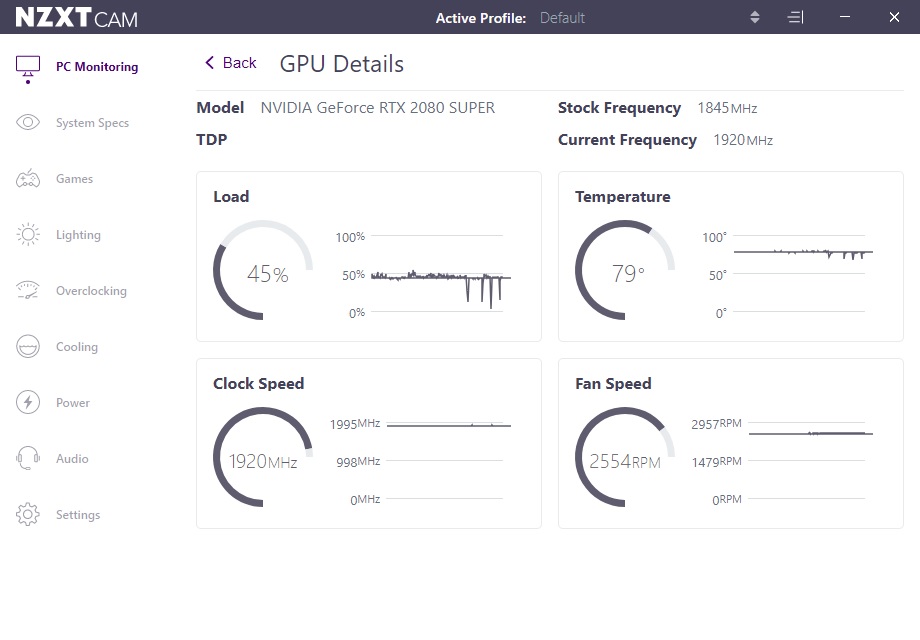Click the TDP label
This screenshot has height=640, width=920.
(x=211, y=140)
